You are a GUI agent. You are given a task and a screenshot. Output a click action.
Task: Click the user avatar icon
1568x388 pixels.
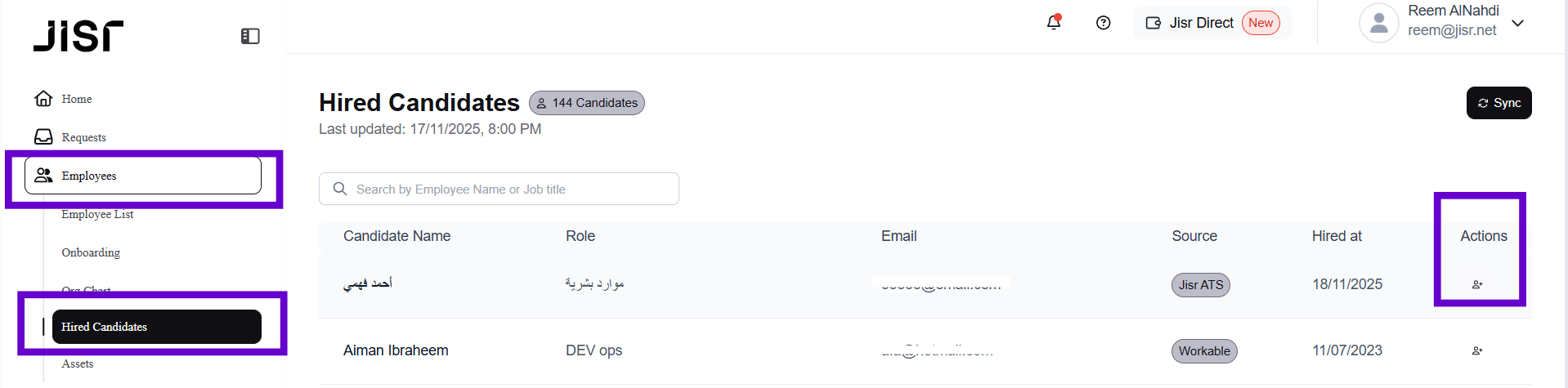(x=1378, y=23)
